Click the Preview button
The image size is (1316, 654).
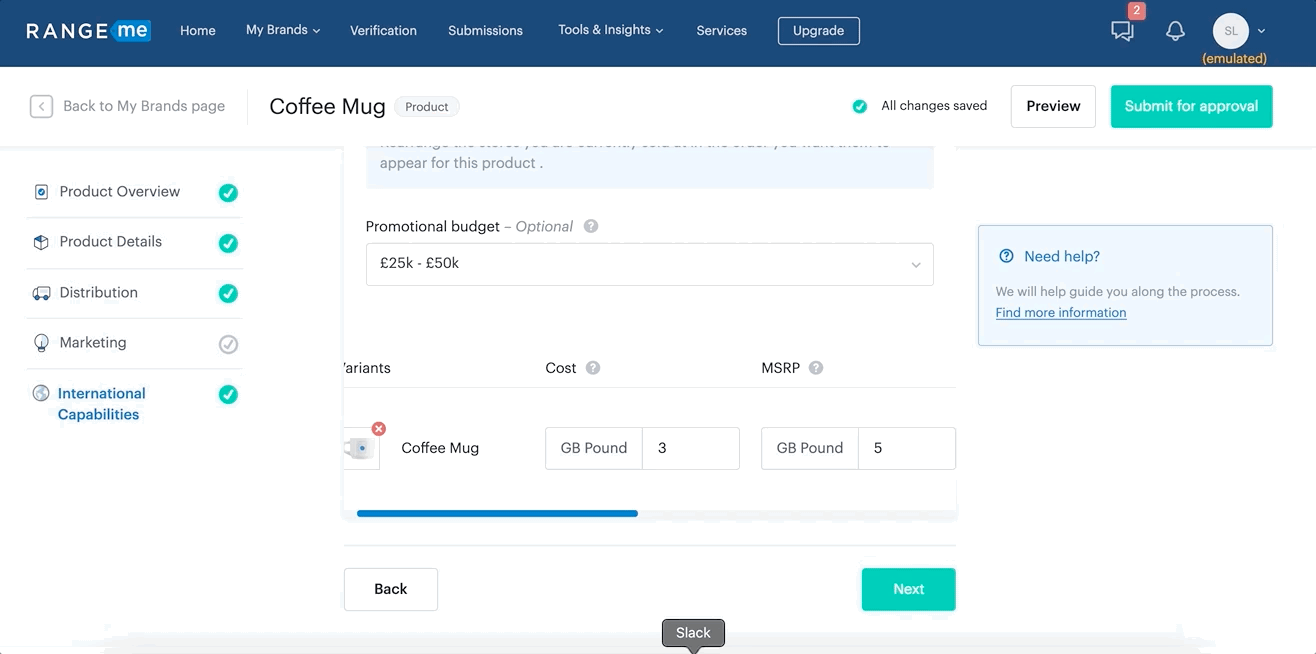pyautogui.click(x=1053, y=106)
